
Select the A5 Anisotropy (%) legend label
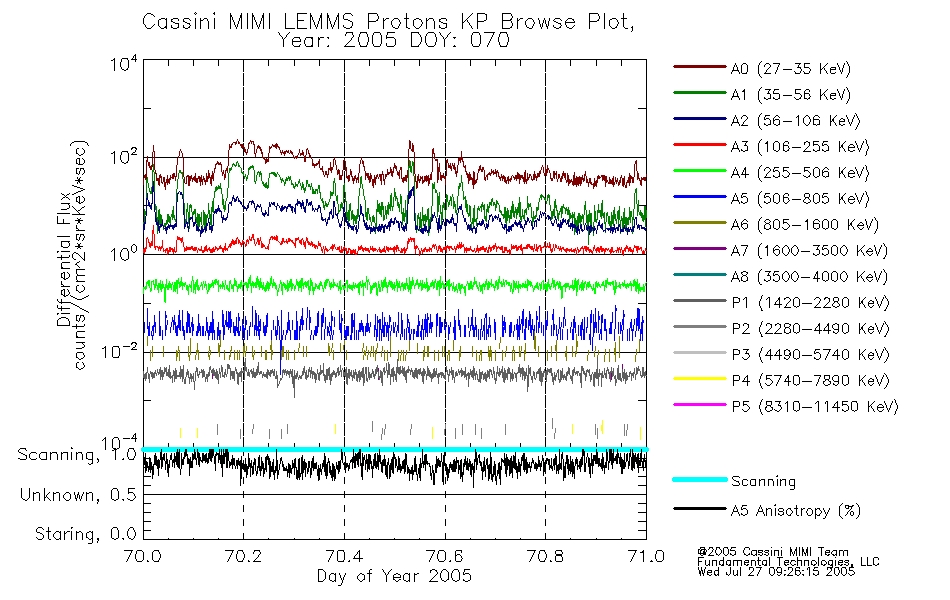pyautogui.click(x=796, y=511)
